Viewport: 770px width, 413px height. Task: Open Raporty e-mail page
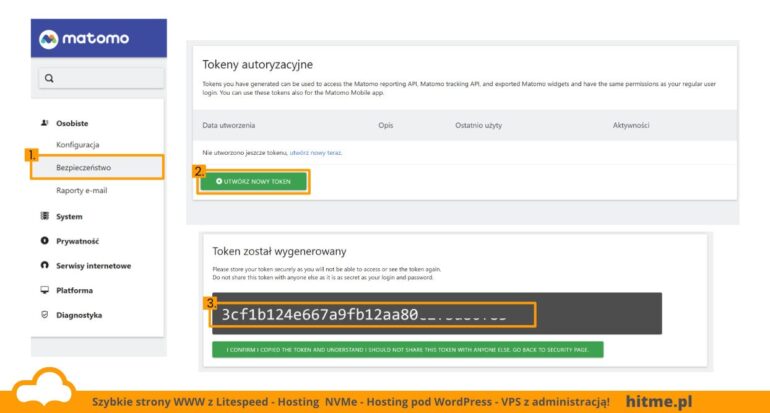click(x=82, y=191)
